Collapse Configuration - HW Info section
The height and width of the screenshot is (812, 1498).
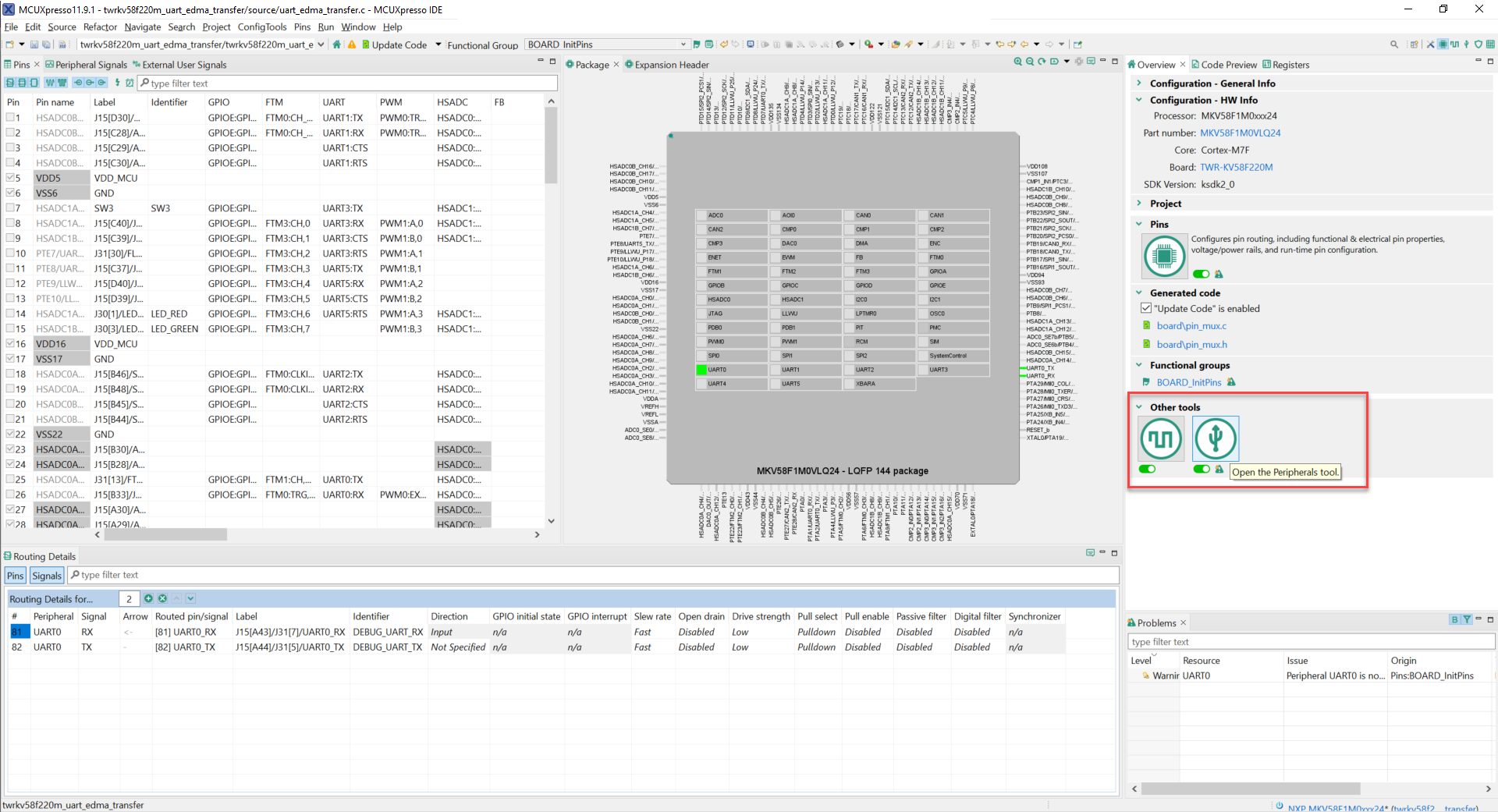[1139, 100]
